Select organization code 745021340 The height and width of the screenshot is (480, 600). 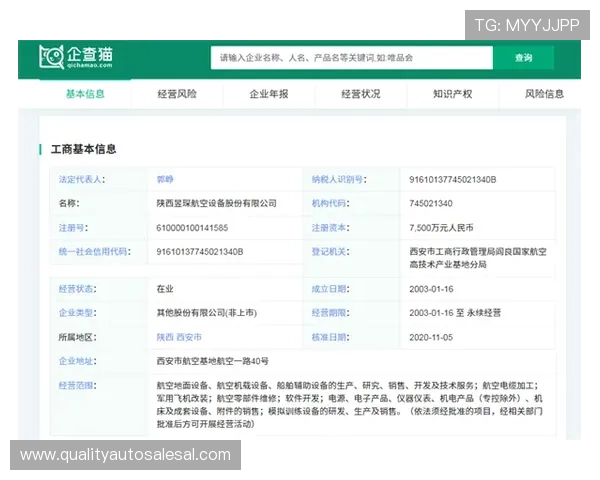(431, 203)
